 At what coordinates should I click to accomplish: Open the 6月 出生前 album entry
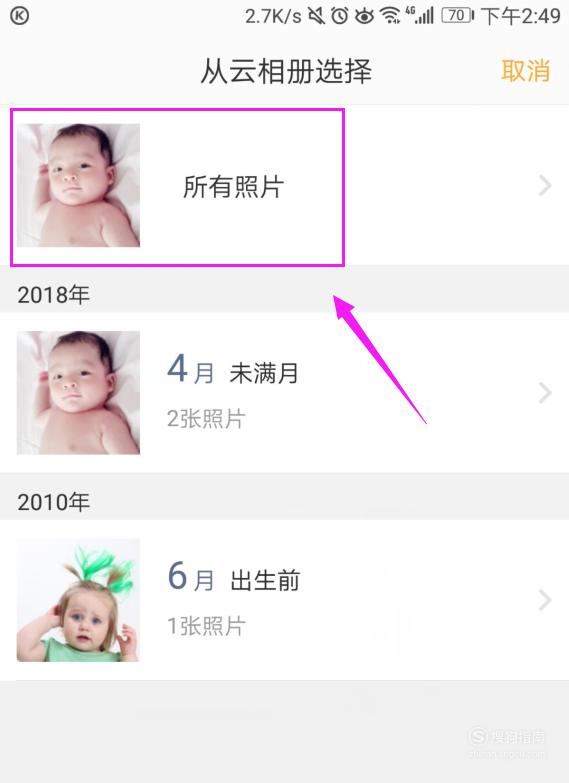pyautogui.click(x=284, y=600)
